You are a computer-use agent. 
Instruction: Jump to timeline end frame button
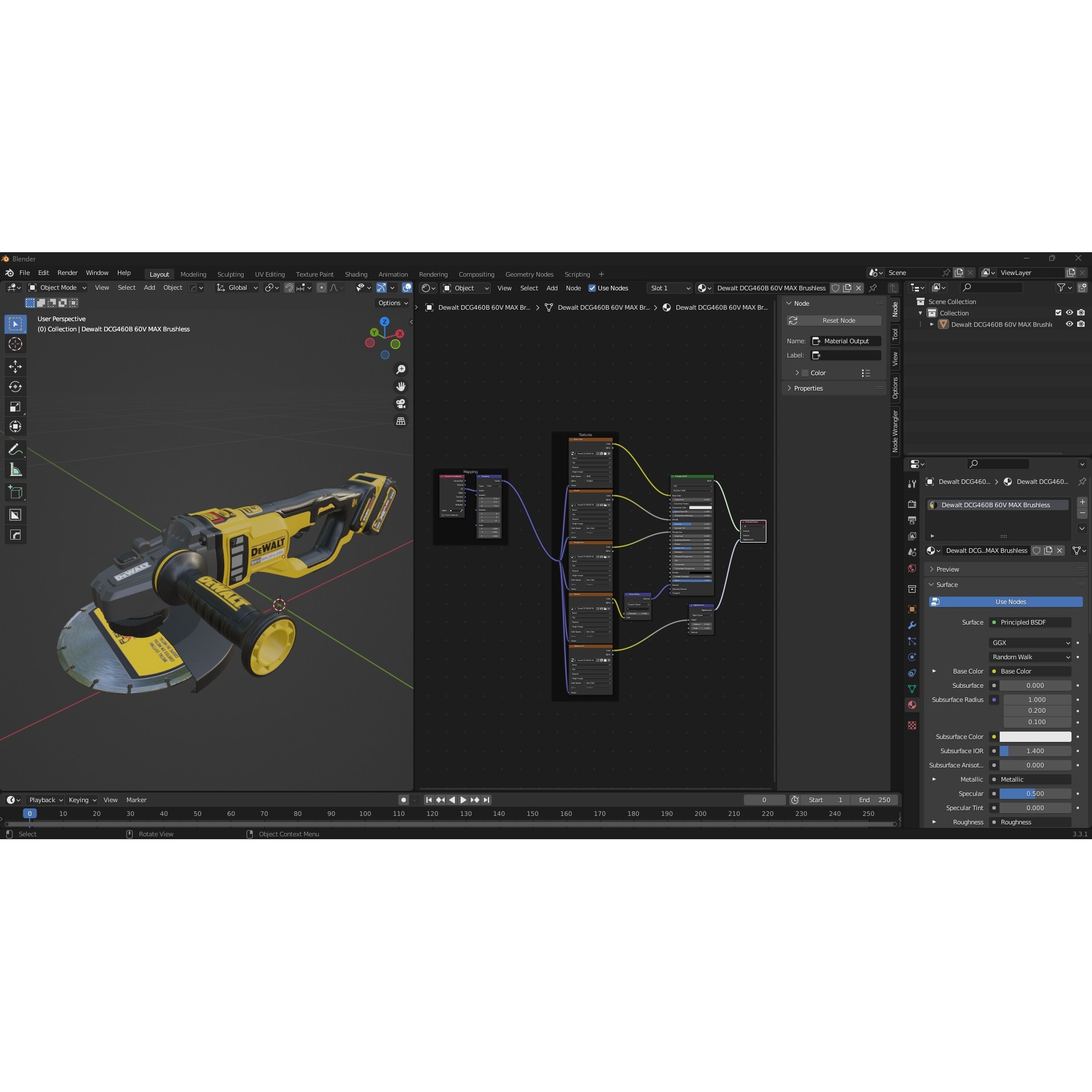click(486, 800)
